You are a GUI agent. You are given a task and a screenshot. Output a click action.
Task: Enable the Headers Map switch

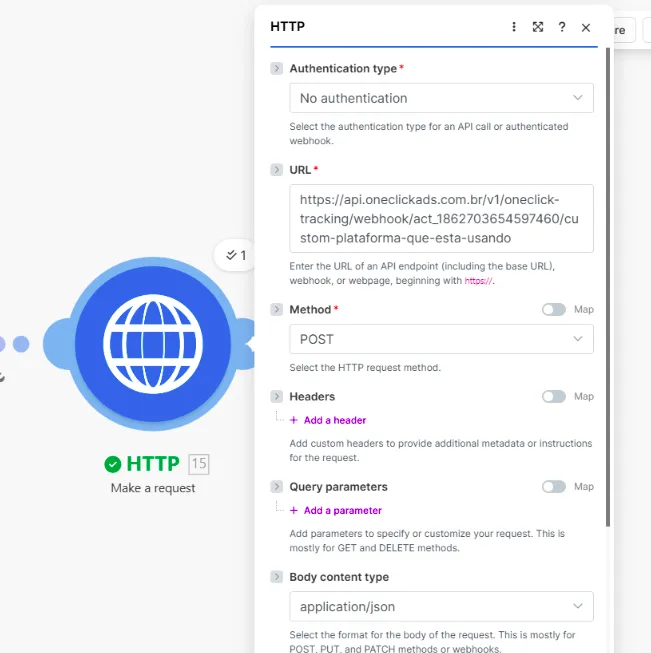(554, 396)
